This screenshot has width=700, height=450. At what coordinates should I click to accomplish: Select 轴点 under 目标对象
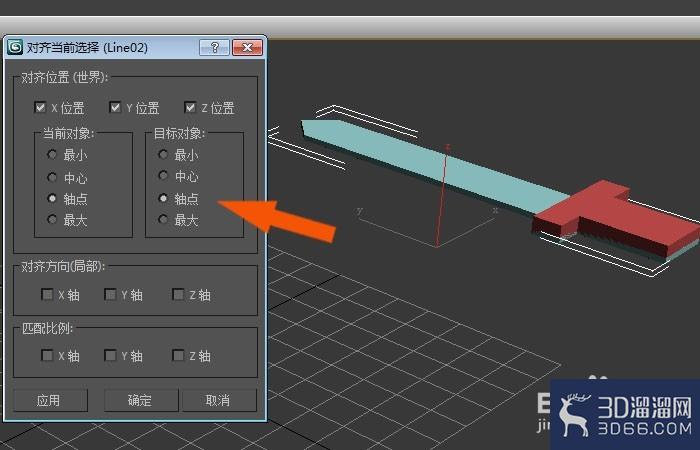(x=163, y=198)
